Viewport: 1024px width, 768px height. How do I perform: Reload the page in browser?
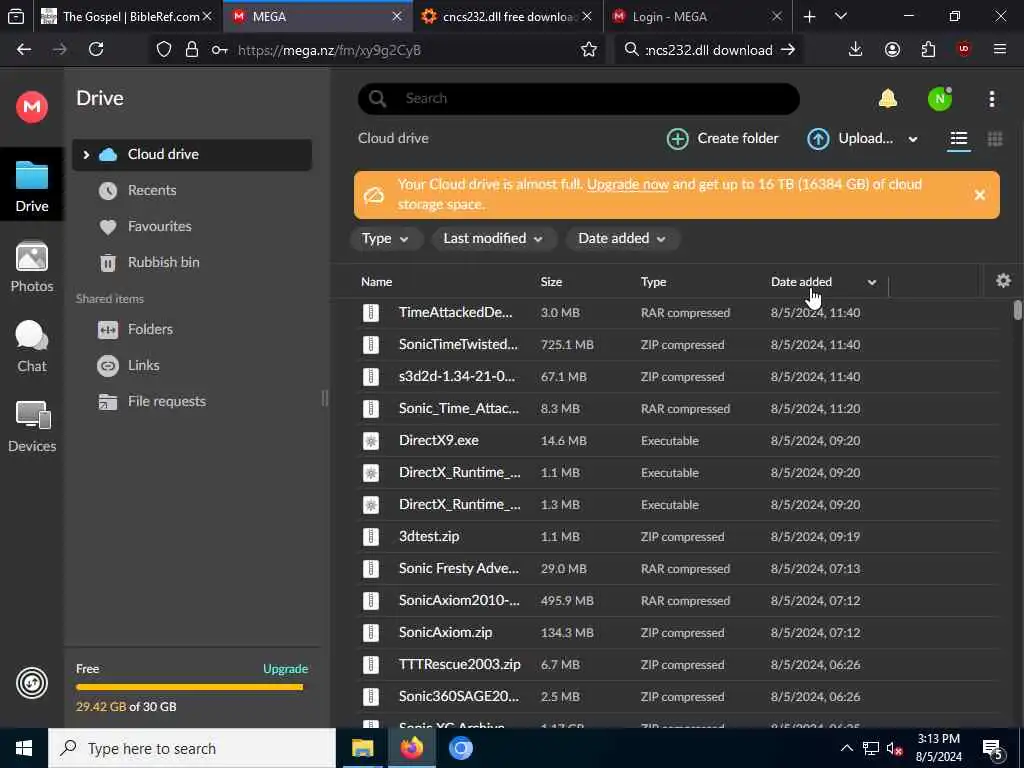click(x=96, y=49)
